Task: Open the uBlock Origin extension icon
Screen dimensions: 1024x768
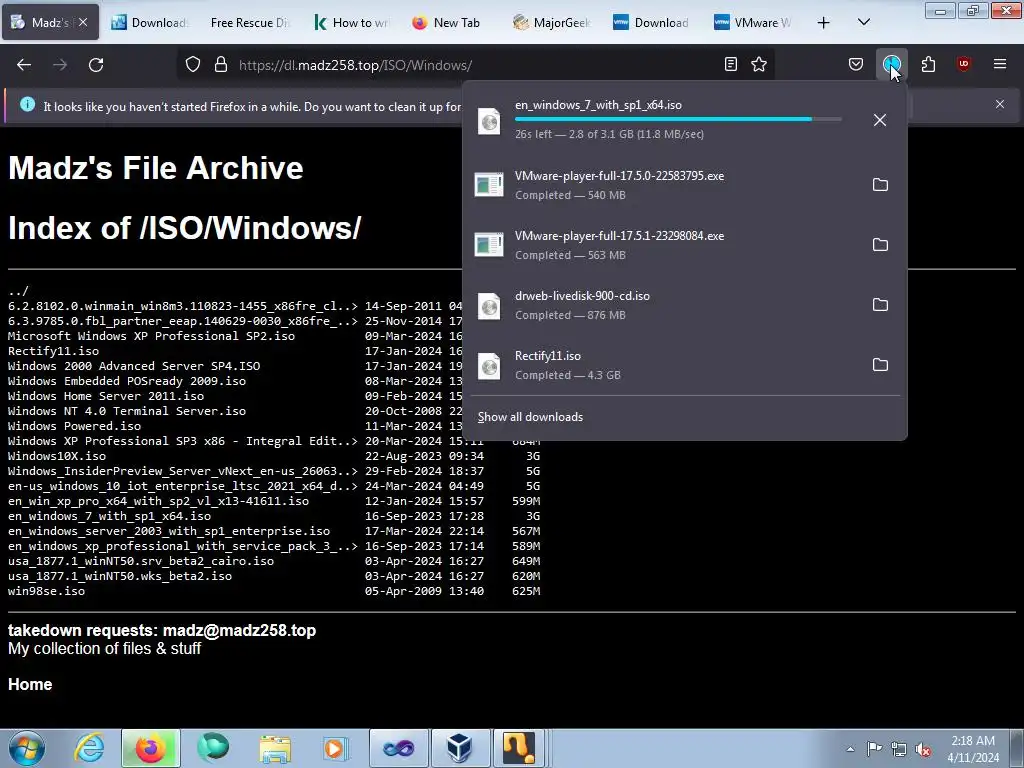Action: 963,65
